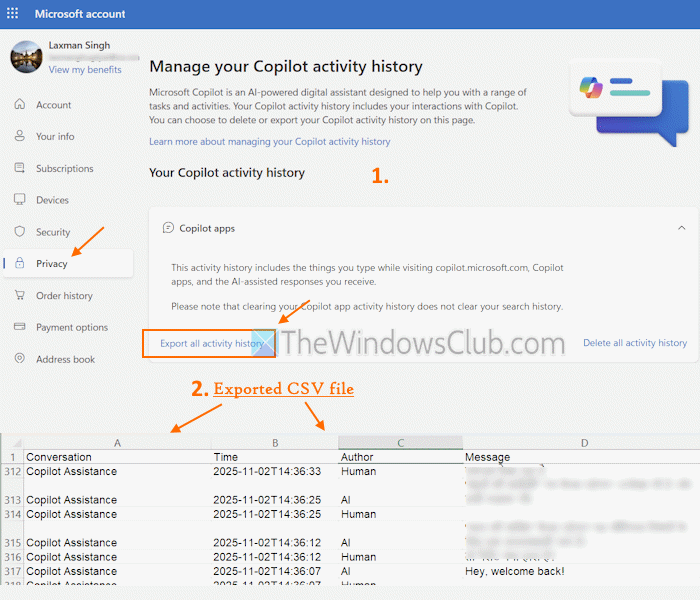Image resolution: width=700 pixels, height=600 pixels.
Task: Click the Conversation header cell
Action: (117, 457)
